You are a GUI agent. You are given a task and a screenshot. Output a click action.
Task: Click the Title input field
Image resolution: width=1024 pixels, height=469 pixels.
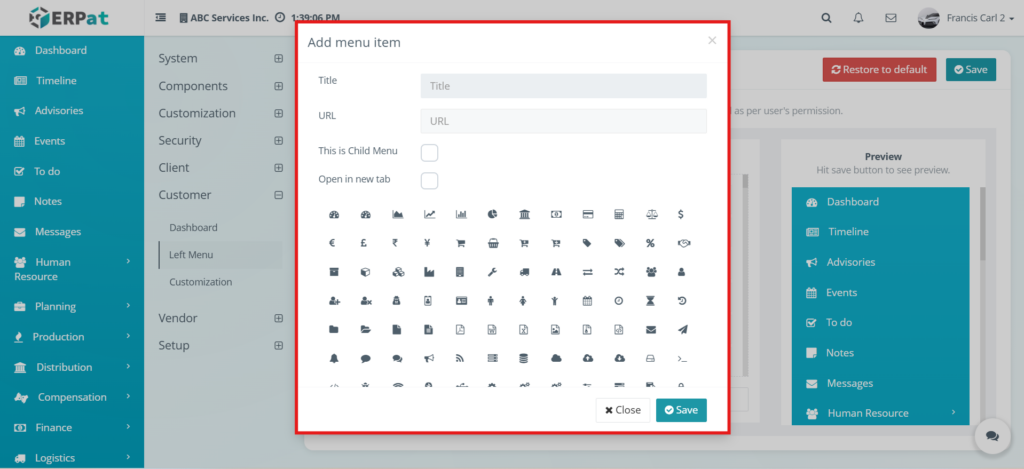pyautogui.click(x=563, y=86)
